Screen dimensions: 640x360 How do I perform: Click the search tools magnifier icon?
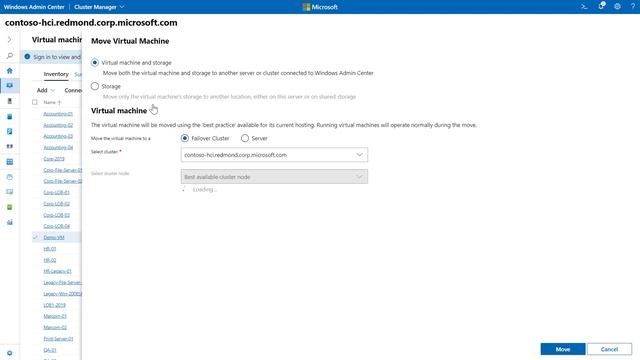point(10,56)
